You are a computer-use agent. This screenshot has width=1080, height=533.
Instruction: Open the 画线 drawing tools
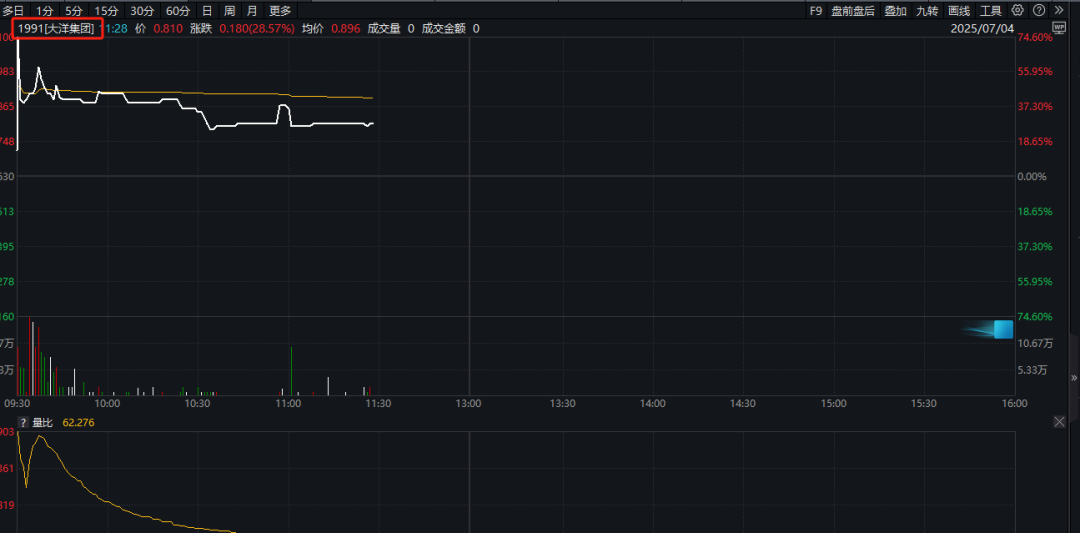[x=959, y=10]
